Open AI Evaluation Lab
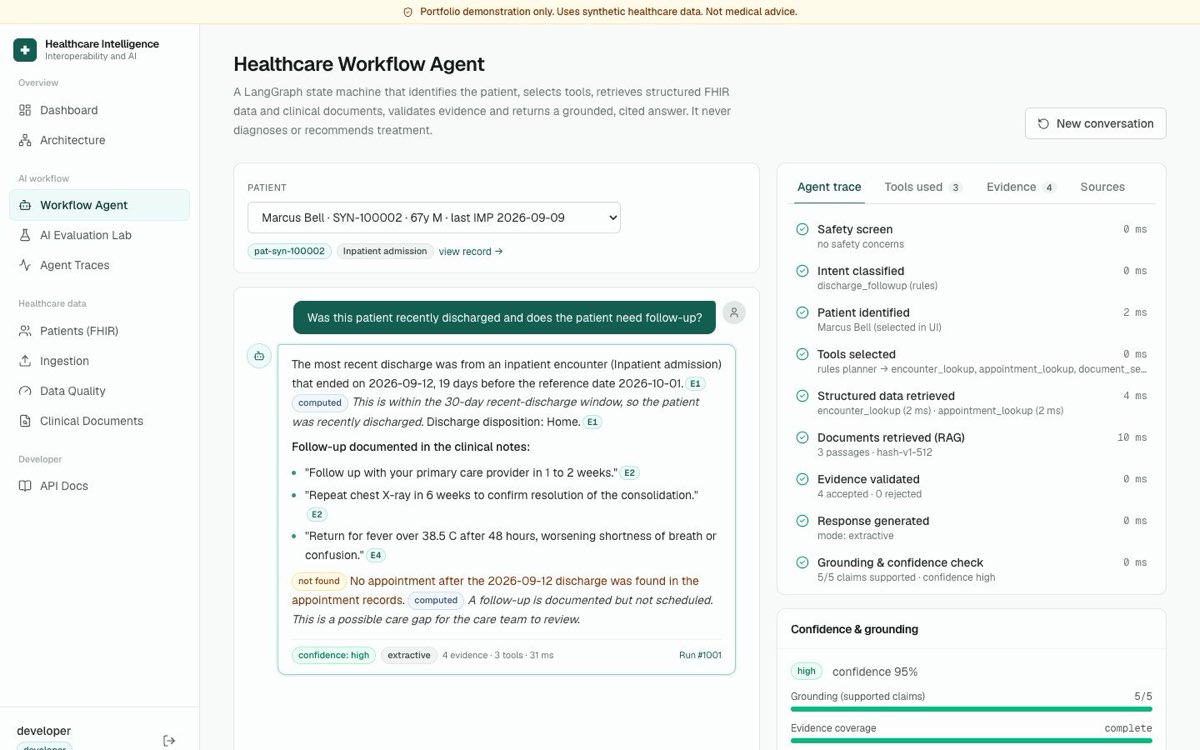Screen dimensions: 1200x750 click(x=99, y=235)
